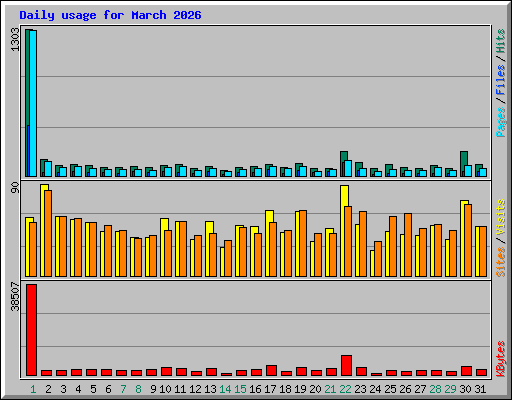Screen dimensions: 512x400
Task: Click the green hits bar for day 30
Action: point(464,158)
